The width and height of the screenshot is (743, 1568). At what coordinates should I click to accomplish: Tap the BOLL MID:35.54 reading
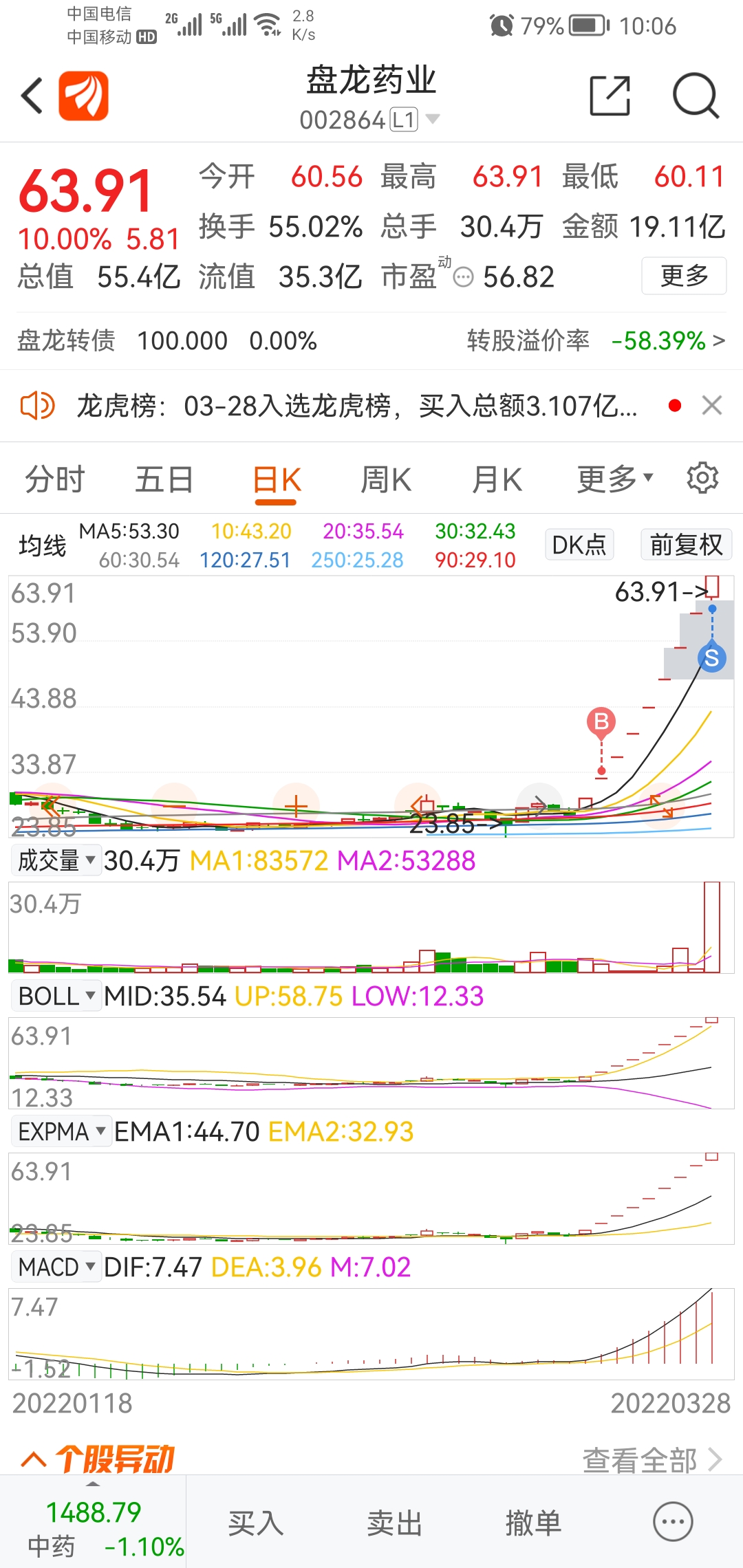tap(165, 996)
